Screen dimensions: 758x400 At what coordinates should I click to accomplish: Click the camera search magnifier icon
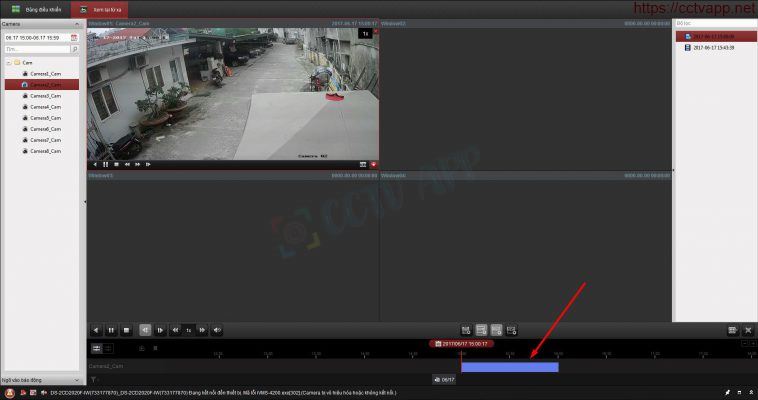pyautogui.click(x=74, y=48)
